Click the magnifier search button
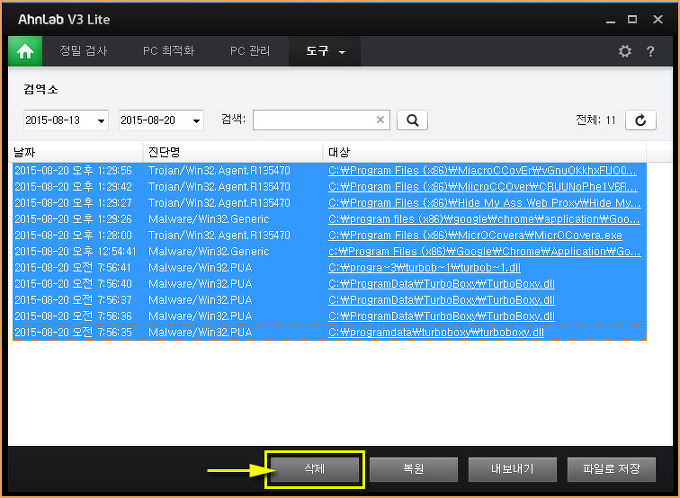Screen dimensions: 680x498 [x=412, y=120]
